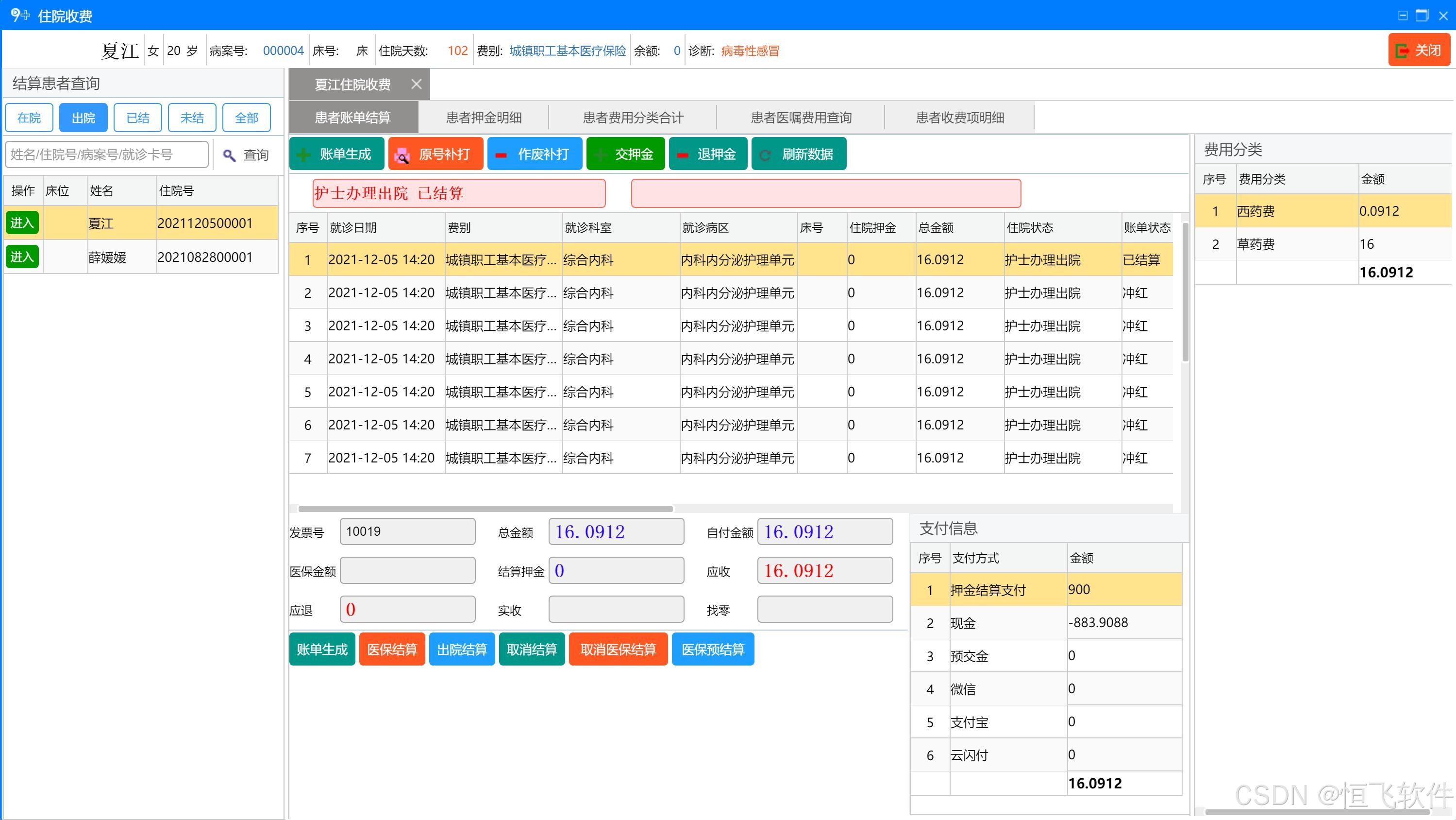Screen dimensions: 1456x820
Task: Click the green plus 账单生成 toolbar button
Action: coord(336,154)
